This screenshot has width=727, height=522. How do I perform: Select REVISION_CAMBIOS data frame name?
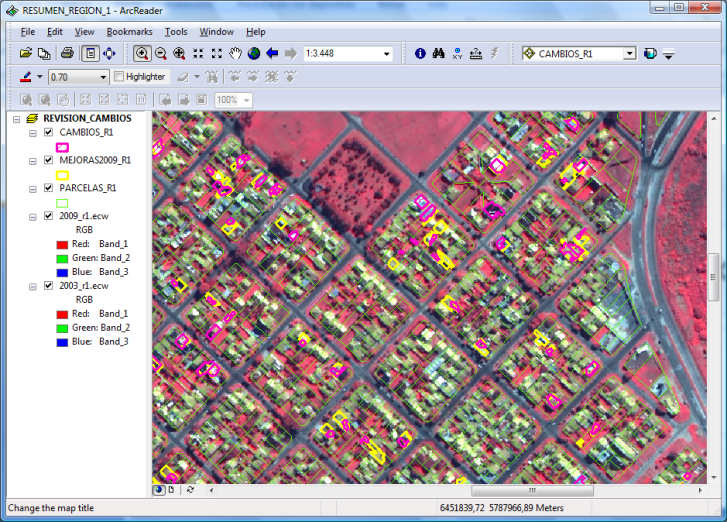[x=87, y=118]
